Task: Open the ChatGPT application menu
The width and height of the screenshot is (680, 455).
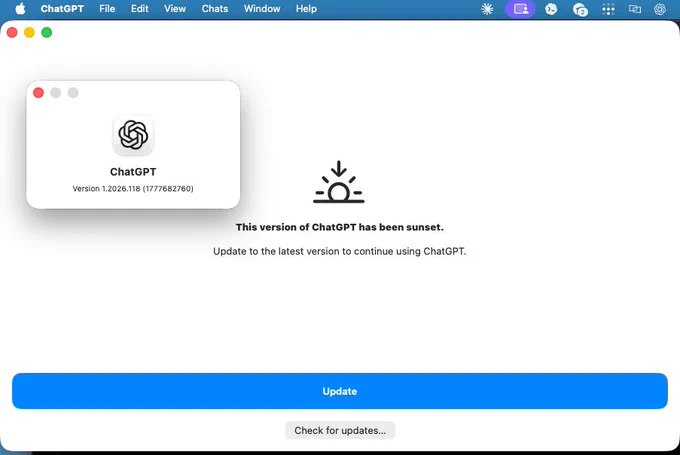Action: coord(62,9)
